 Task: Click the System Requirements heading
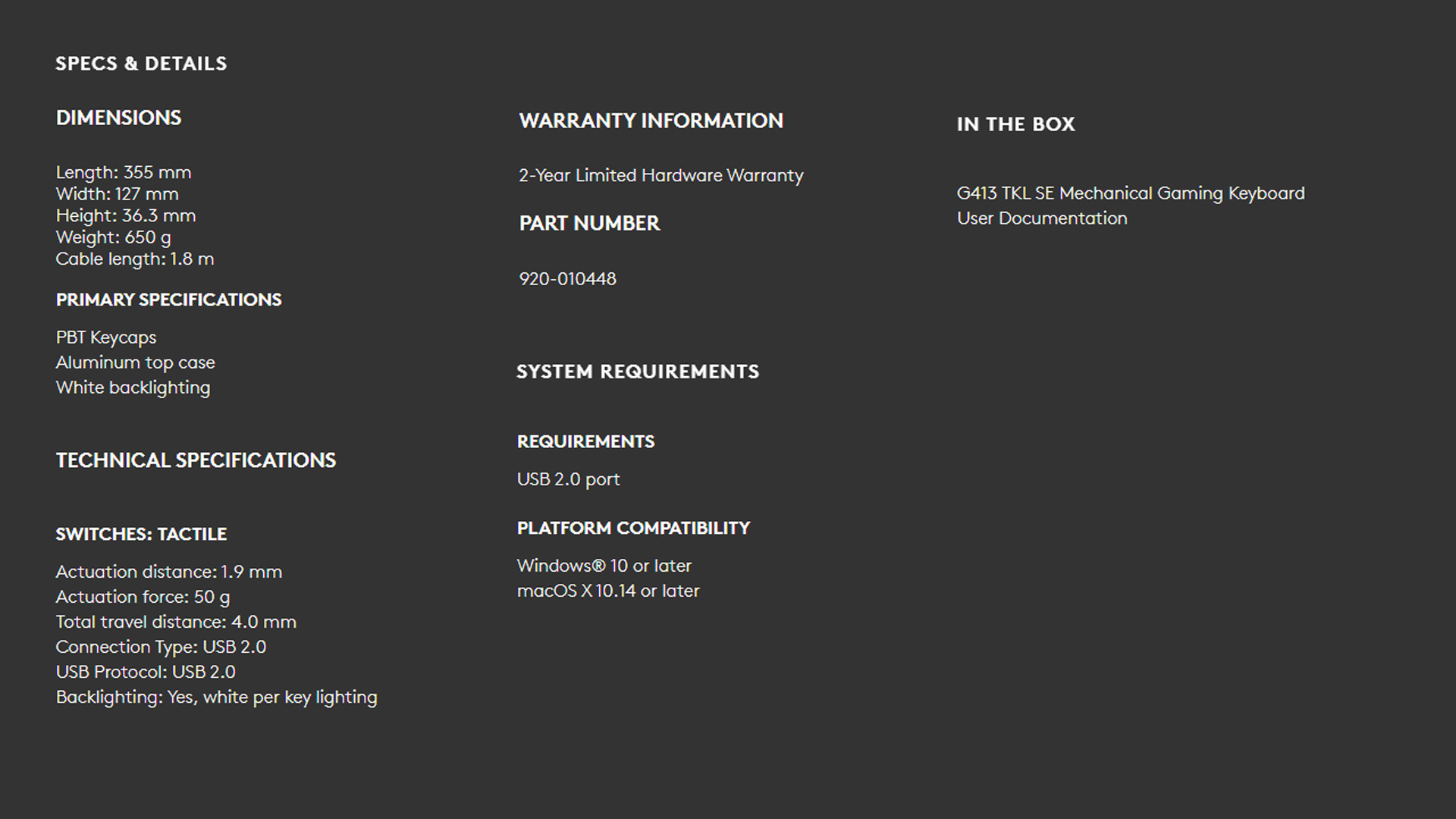pos(638,372)
